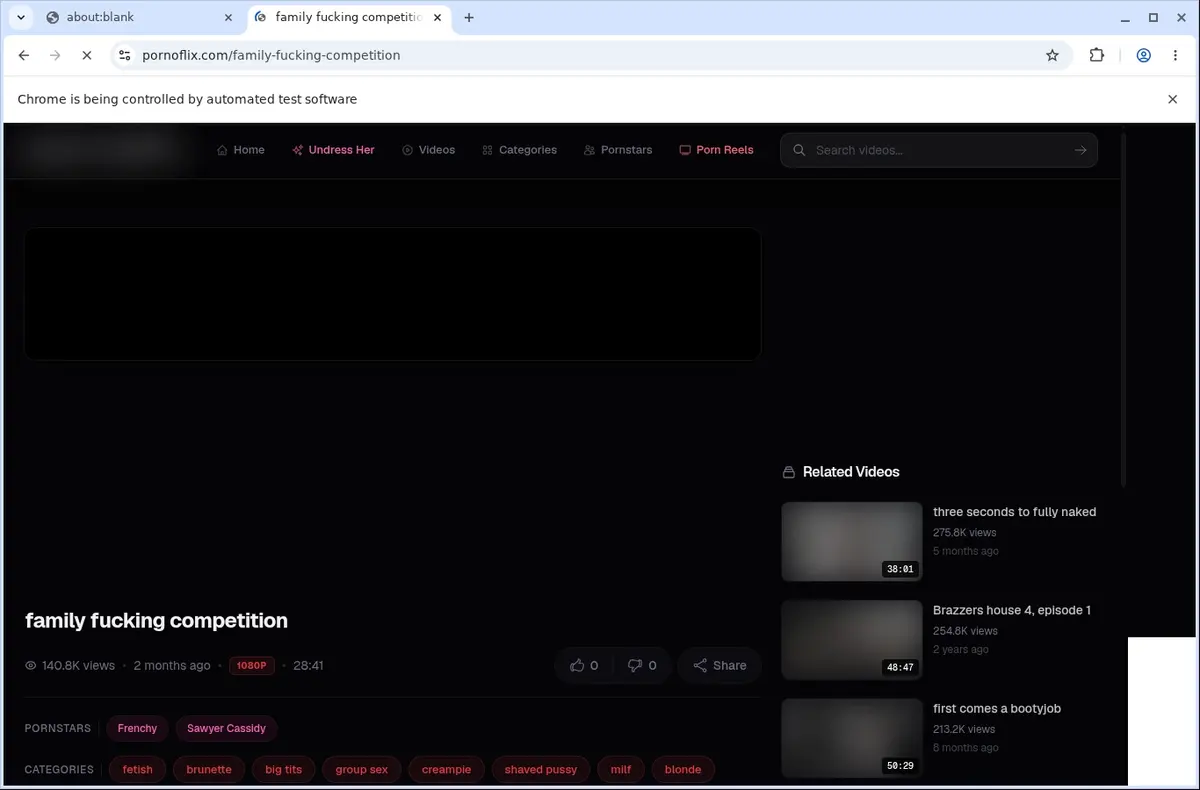Image resolution: width=1200 pixels, height=790 pixels.
Task: Stop page loading with X button
Action: tap(87, 56)
